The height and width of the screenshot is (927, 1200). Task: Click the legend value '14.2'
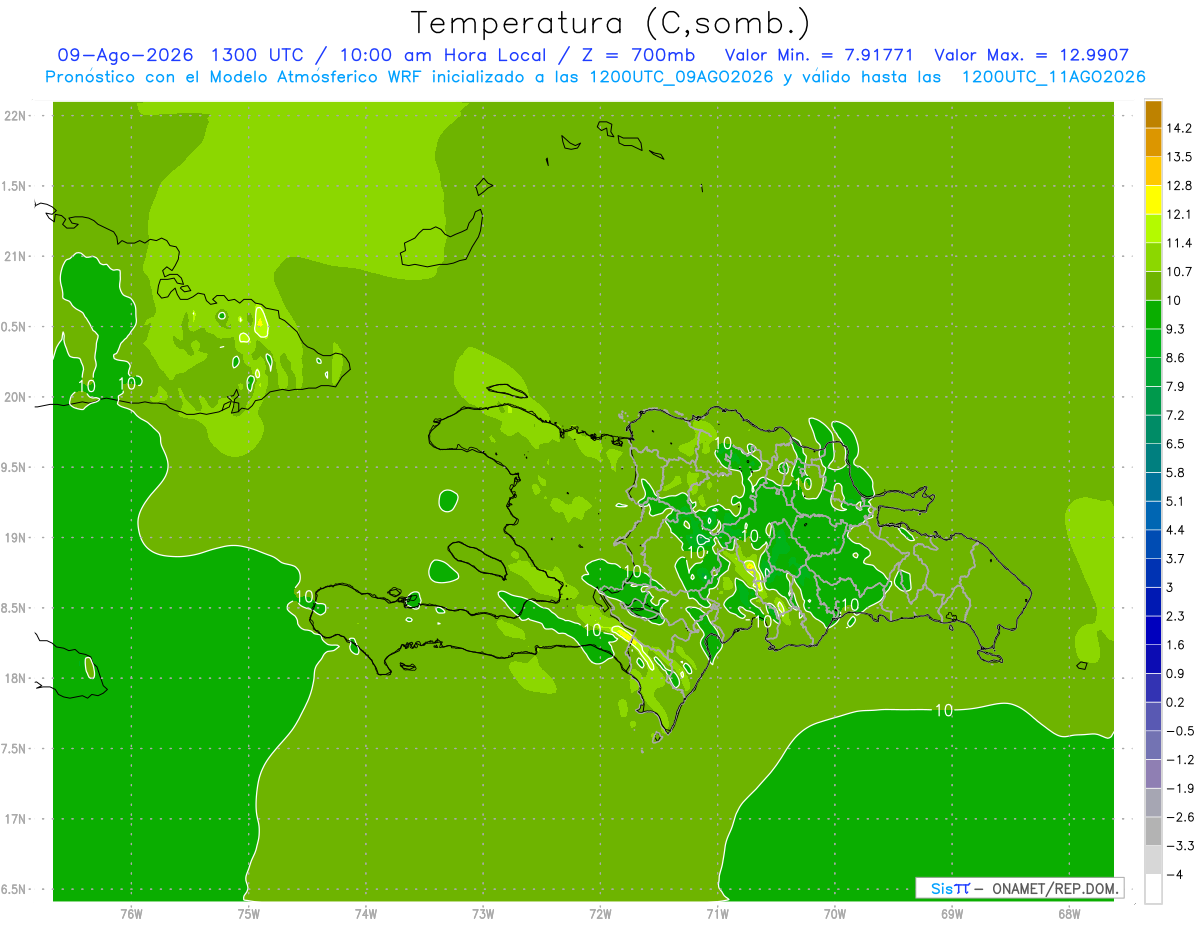tap(1179, 128)
